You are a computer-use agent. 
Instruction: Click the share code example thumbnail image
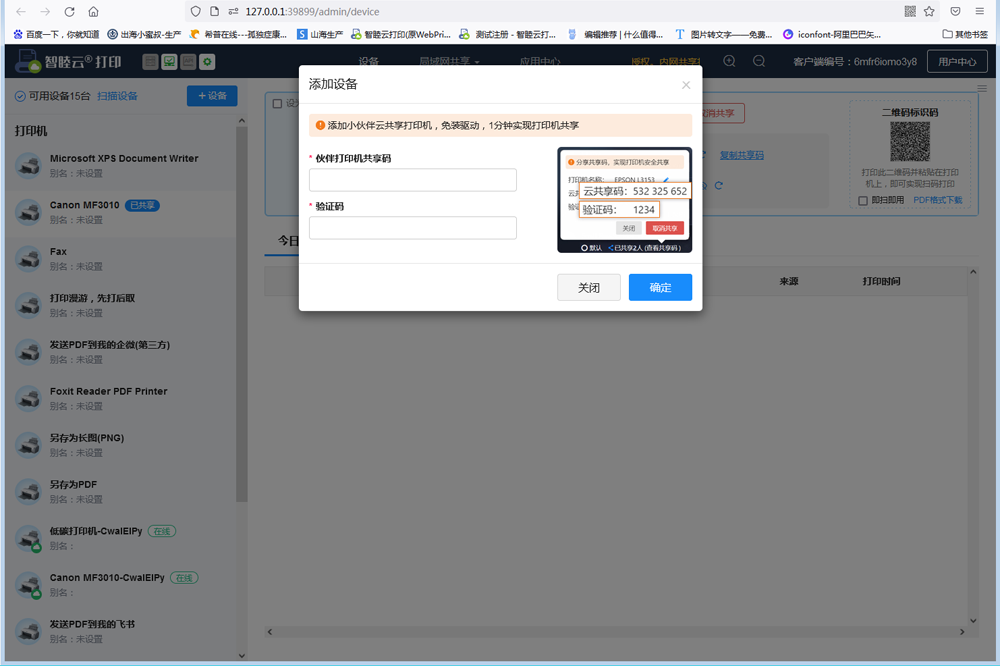[x=624, y=200]
